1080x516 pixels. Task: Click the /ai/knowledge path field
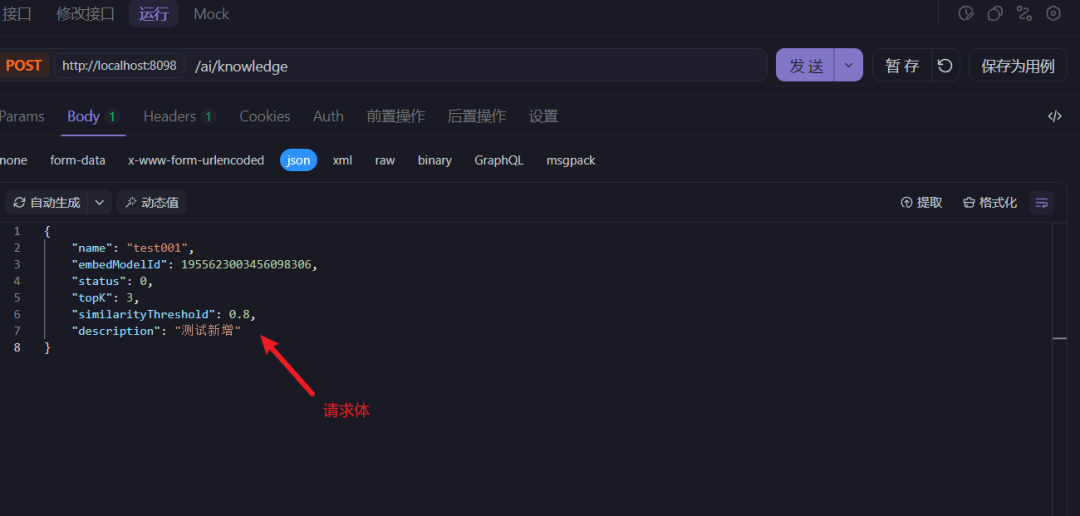pos(479,66)
